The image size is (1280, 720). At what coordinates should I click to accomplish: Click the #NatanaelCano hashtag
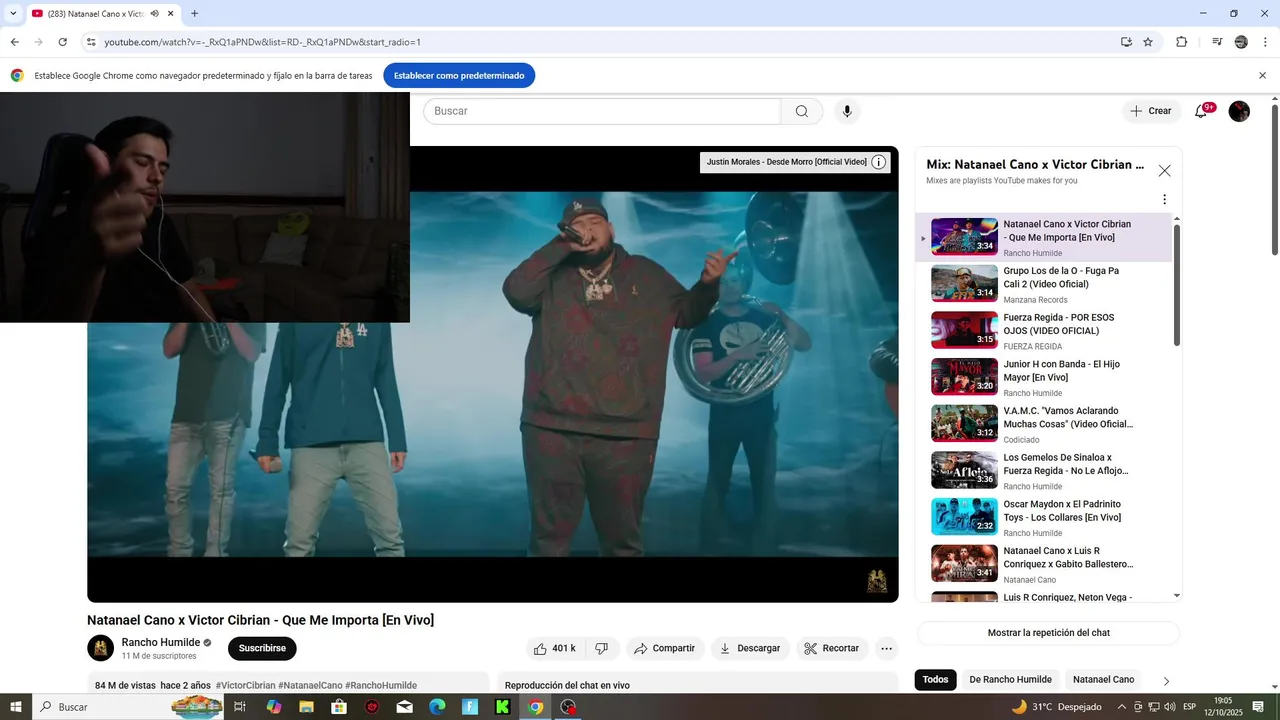[310, 685]
